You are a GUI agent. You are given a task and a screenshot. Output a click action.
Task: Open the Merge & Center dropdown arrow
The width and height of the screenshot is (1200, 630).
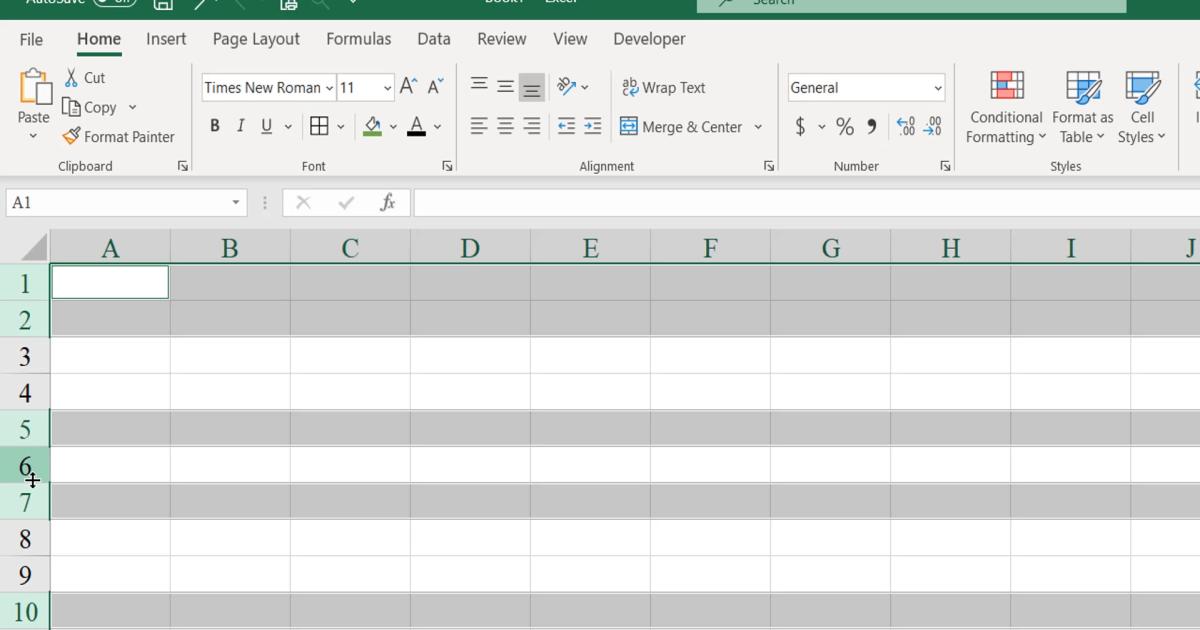pos(758,126)
